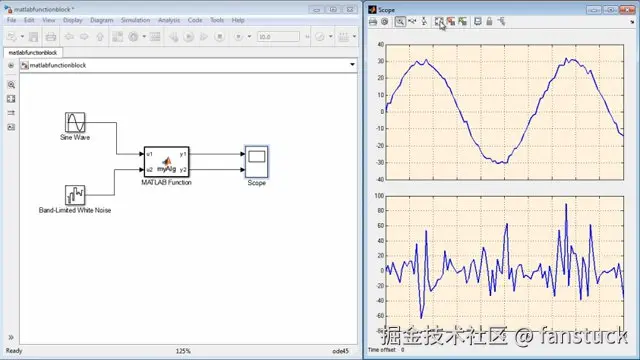Open the Help menu
640x360 pixels.
click(x=238, y=20)
